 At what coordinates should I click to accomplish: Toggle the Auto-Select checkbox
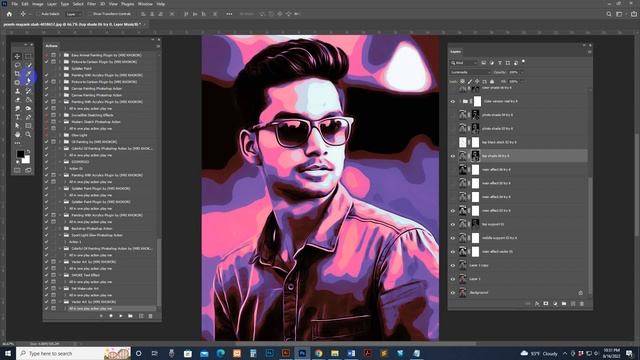(x=38, y=14)
